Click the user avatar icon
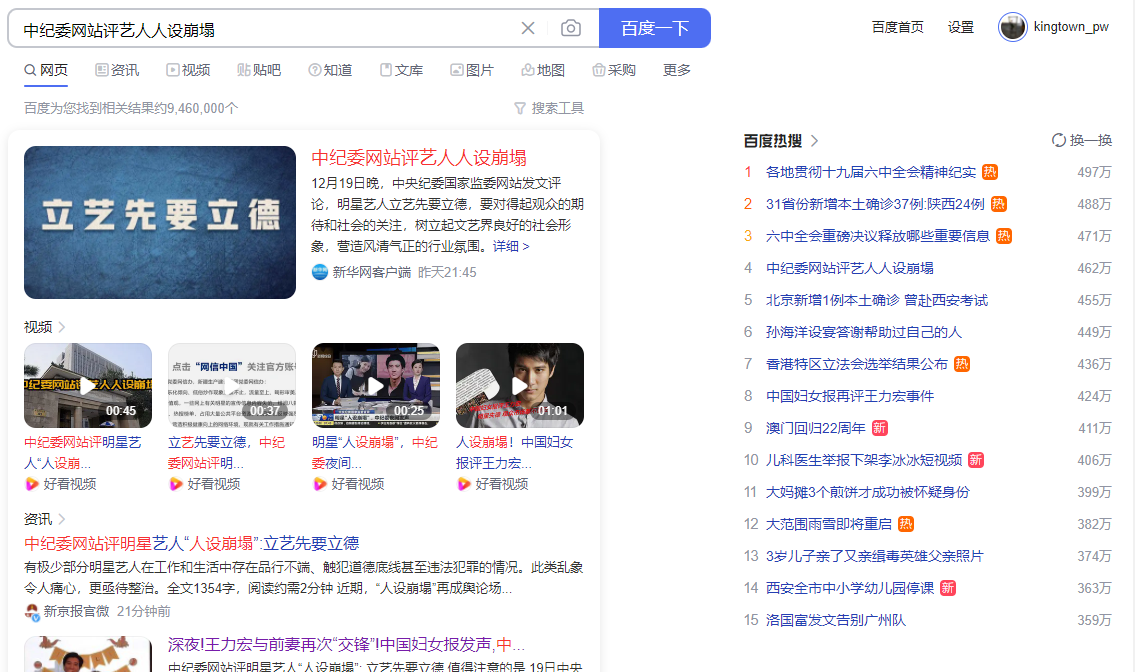The image size is (1135, 672). (x=1013, y=28)
